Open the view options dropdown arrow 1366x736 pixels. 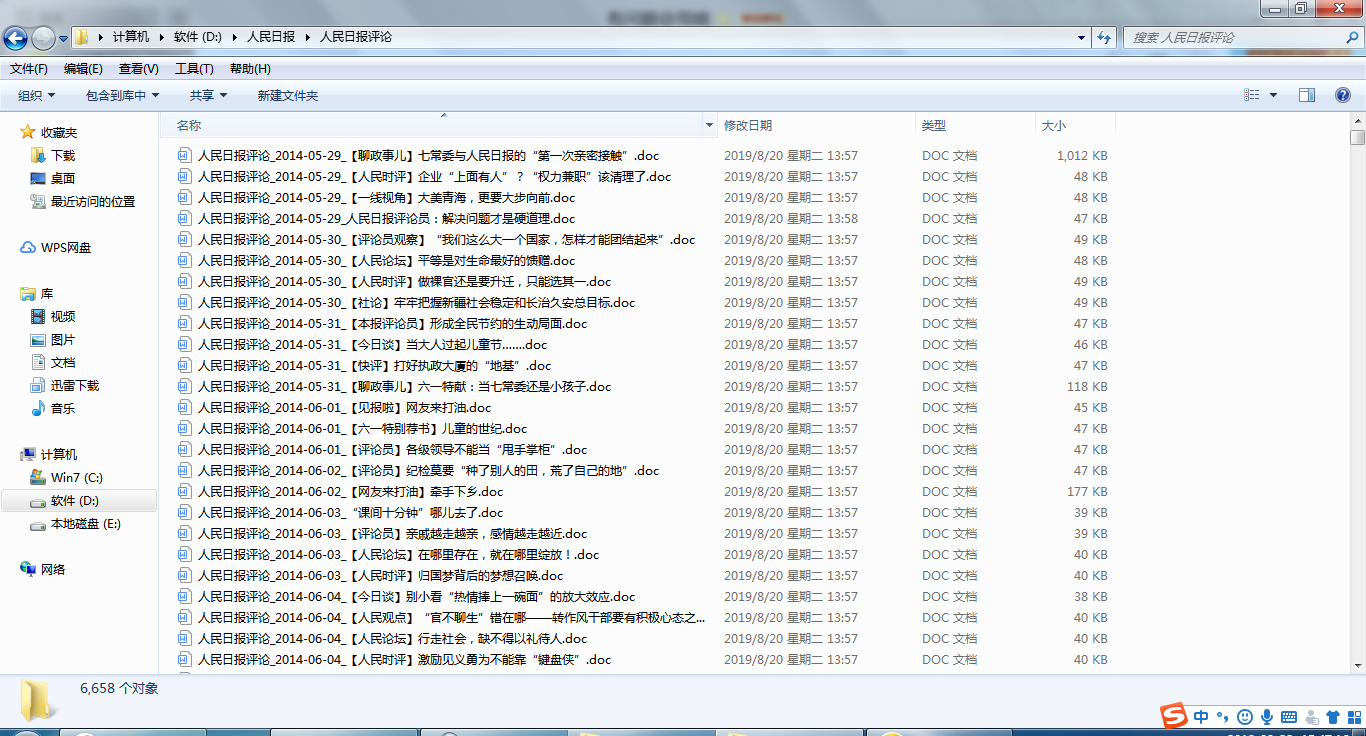(x=1273, y=95)
